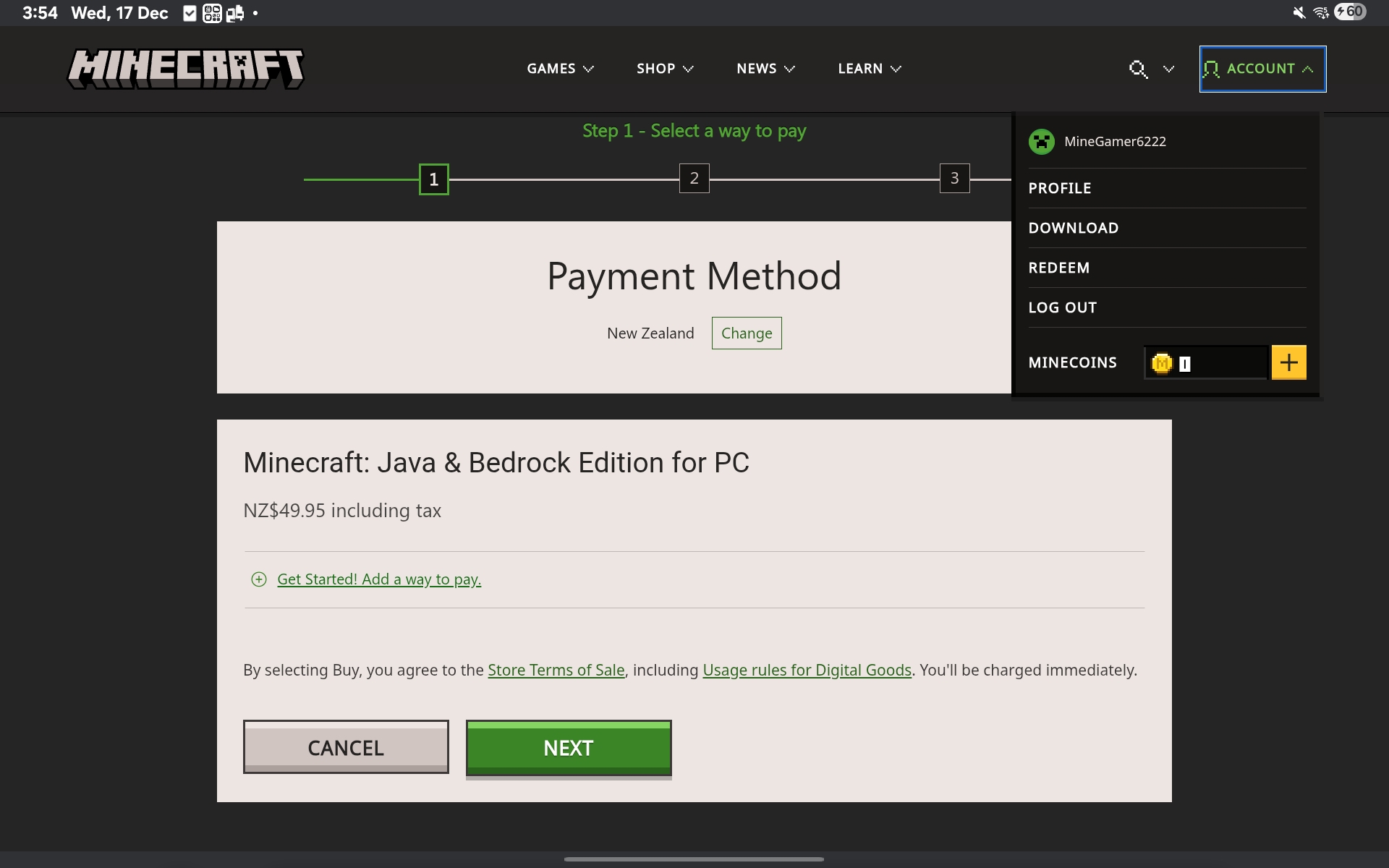
Task: Tap the battery indicator in status bar
Action: pos(1351,12)
